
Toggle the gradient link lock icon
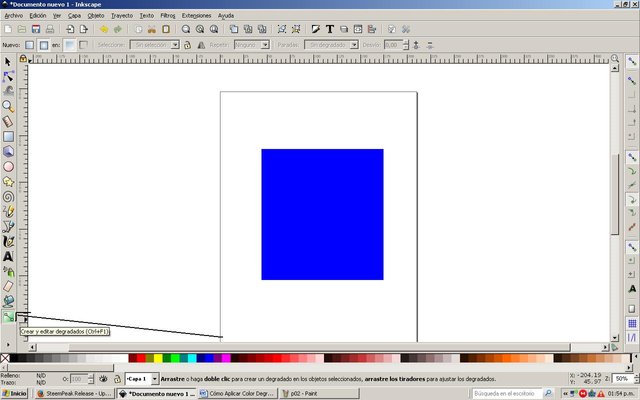pos(187,45)
